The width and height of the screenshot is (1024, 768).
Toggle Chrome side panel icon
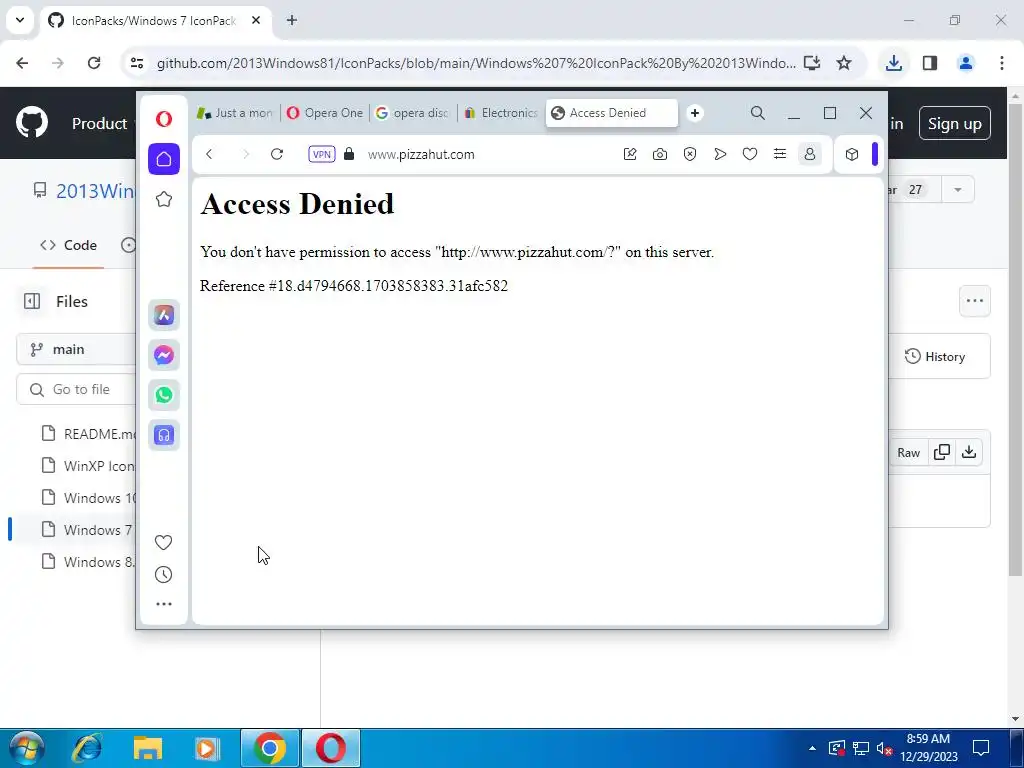coord(930,63)
